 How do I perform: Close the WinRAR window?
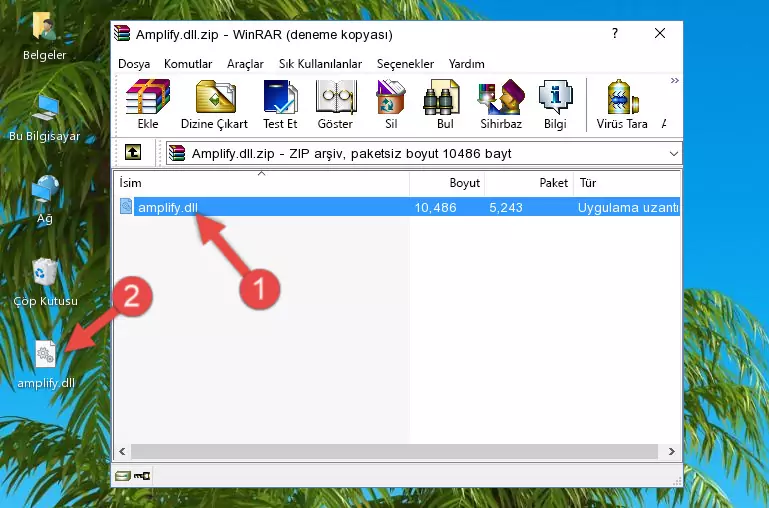click(660, 33)
